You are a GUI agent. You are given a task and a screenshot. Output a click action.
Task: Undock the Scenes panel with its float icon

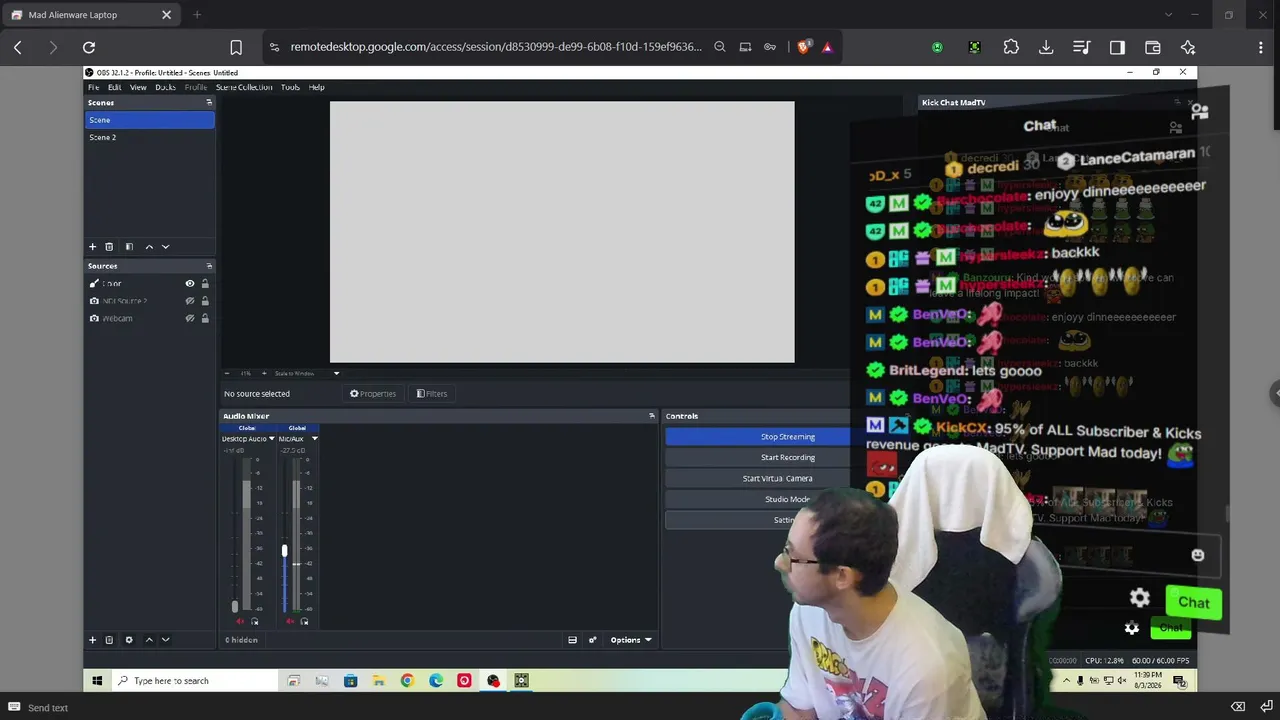click(209, 102)
